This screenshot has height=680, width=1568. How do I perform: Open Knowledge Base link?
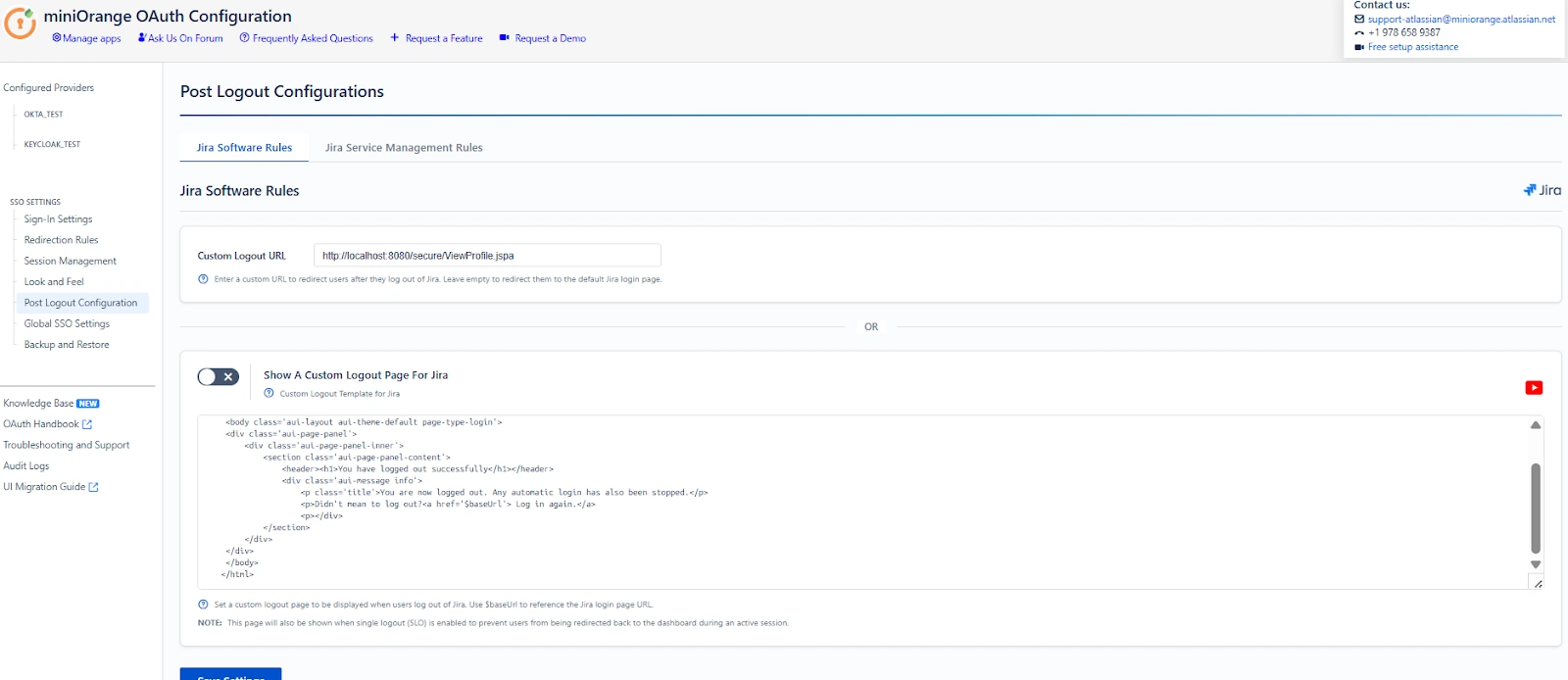38,404
